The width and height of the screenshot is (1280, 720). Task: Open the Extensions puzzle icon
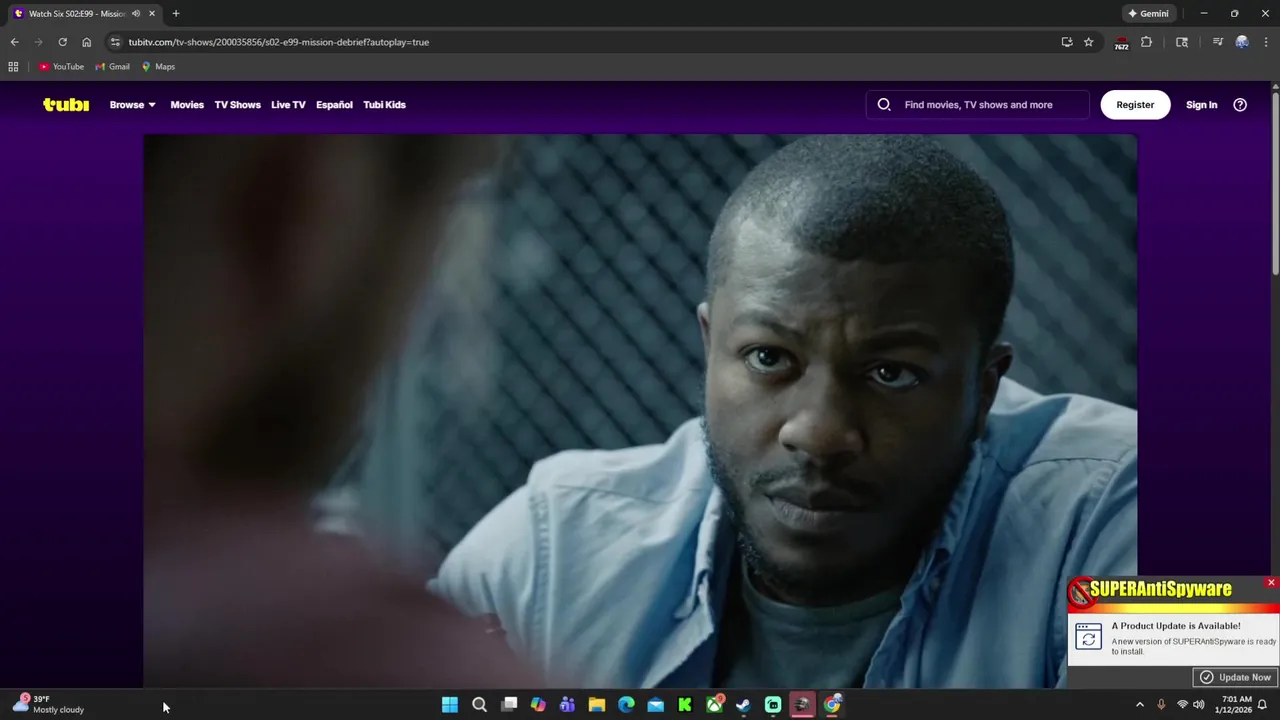click(1146, 42)
